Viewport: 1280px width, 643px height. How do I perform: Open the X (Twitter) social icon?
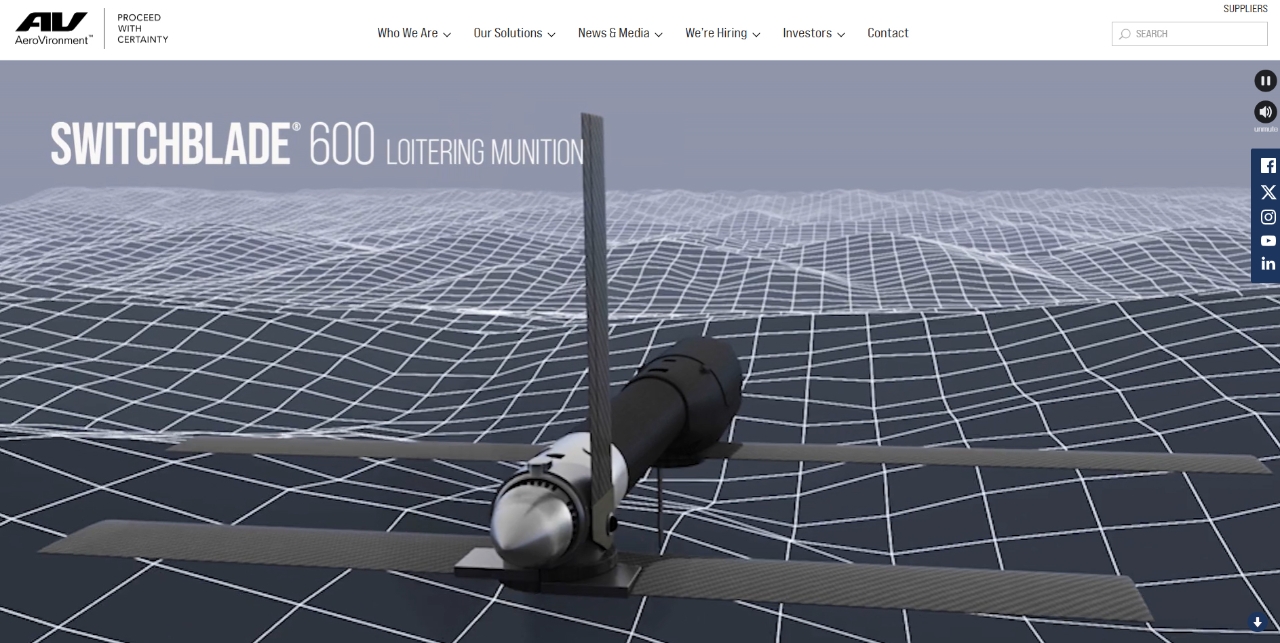(1268, 192)
